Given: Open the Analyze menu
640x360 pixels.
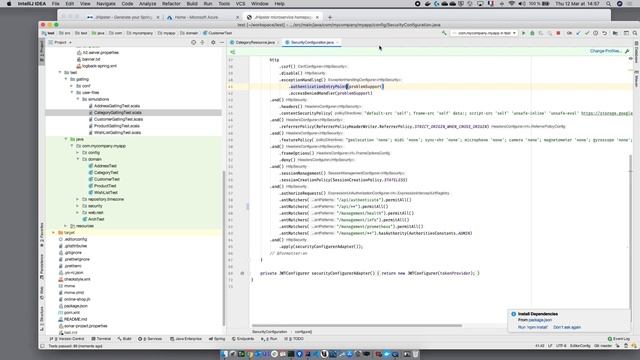Looking at the screenshot, I should click(x=147, y=4).
